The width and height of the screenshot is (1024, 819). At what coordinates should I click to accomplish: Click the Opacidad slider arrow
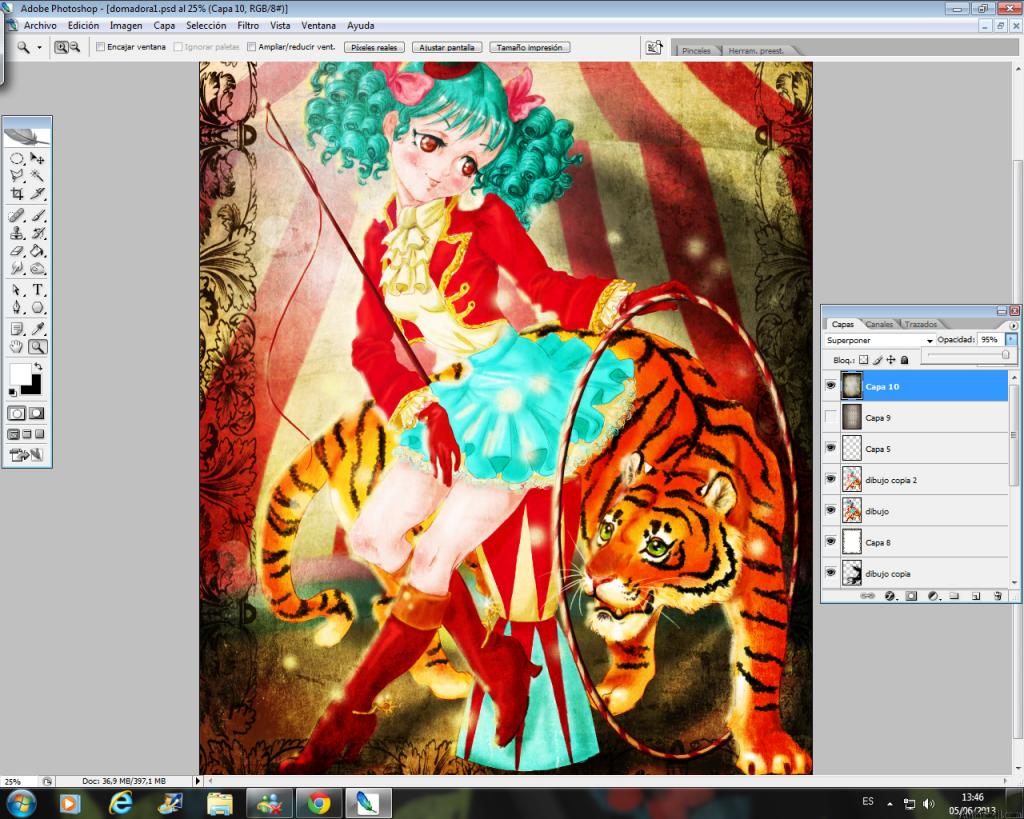pyautogui.click(x=1011, y=340)
